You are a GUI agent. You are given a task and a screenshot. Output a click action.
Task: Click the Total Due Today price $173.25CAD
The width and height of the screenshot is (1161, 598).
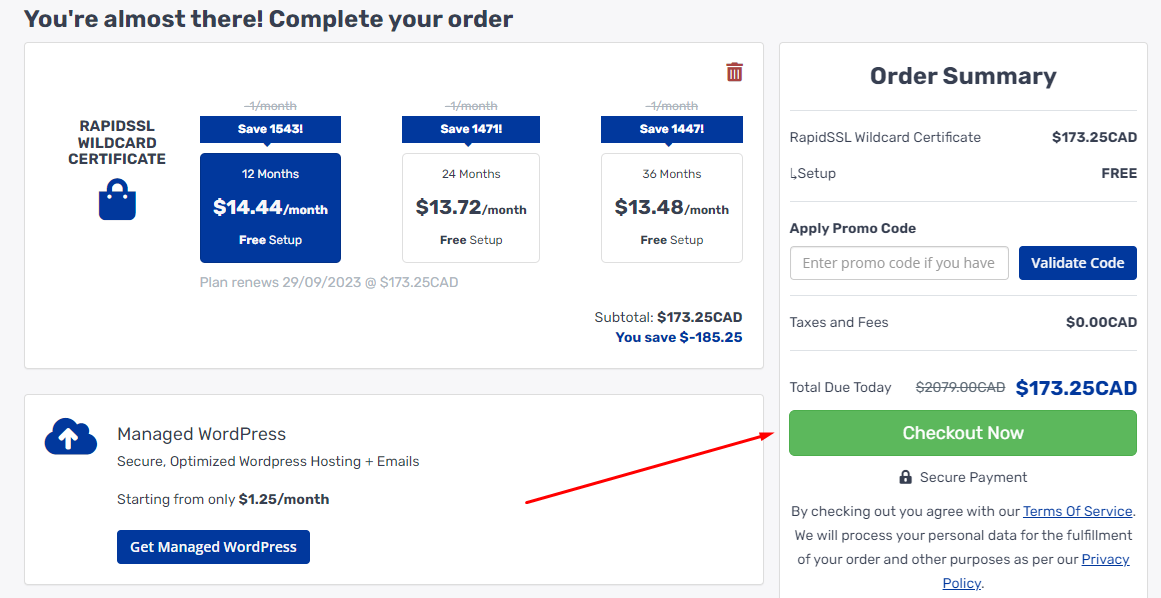(x=1076, y=387)
